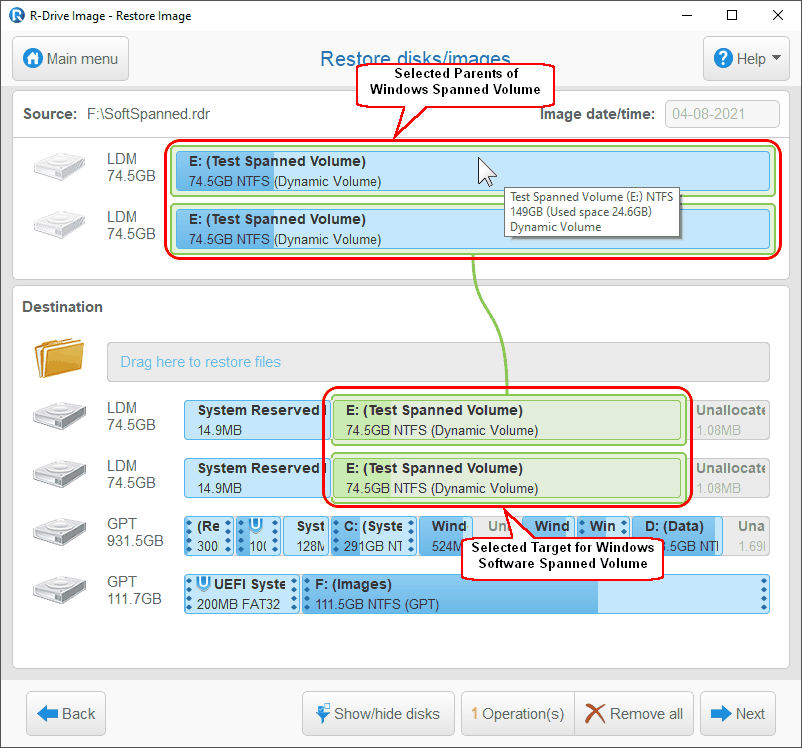Click the blue Next arrow icon
The image size is (802, 748).
coord(721,713)
